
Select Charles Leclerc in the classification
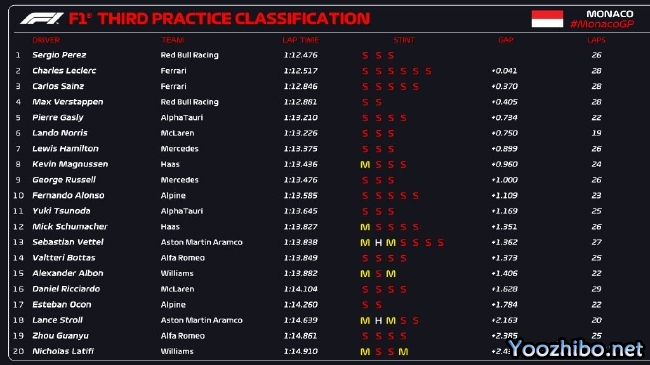coord(64,71)
